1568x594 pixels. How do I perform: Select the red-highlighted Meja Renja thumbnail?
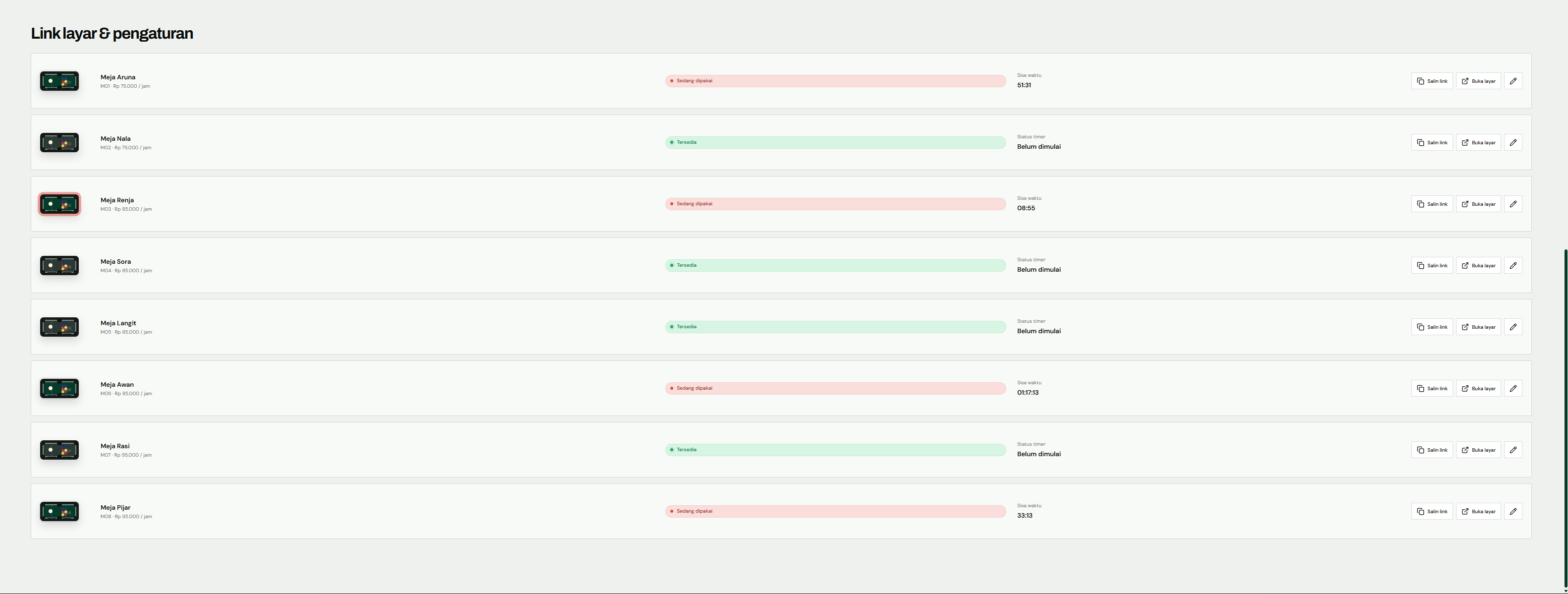[59, 204]
